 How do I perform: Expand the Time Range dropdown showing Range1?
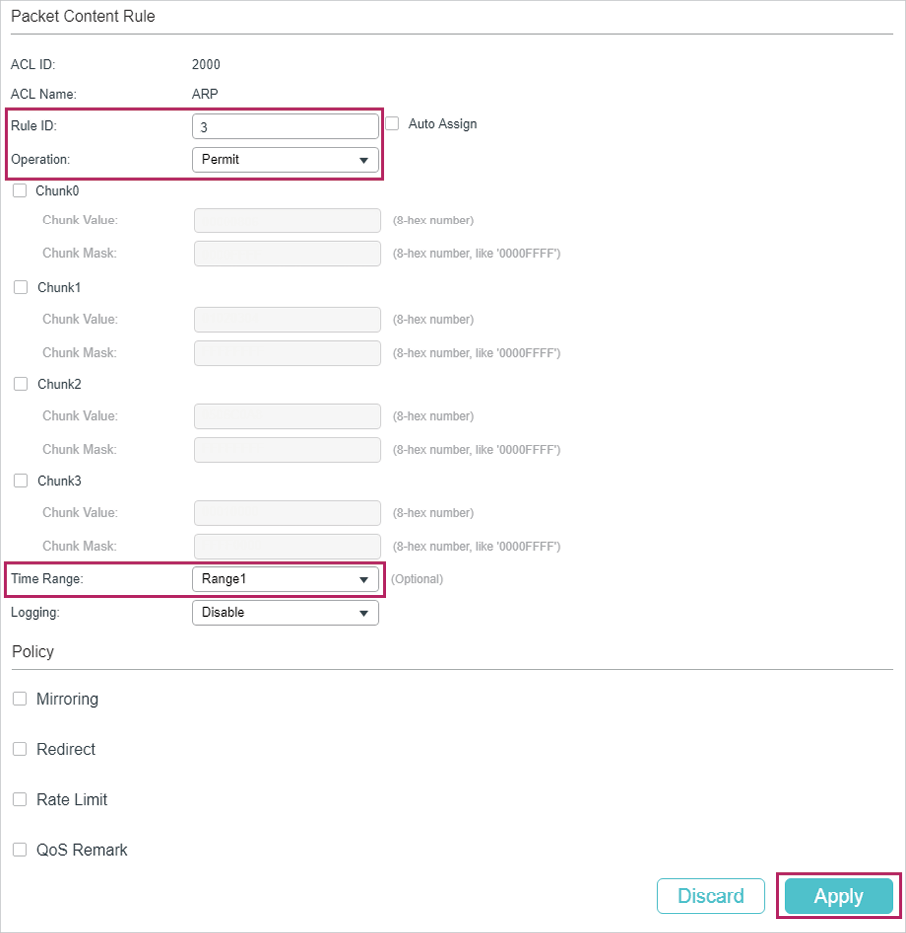pyautogui.click(x=286, y=580)
